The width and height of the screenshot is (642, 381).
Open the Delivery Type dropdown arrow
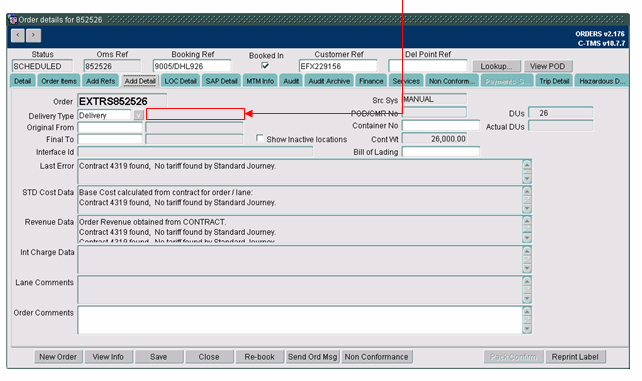(x=139, y=115)
